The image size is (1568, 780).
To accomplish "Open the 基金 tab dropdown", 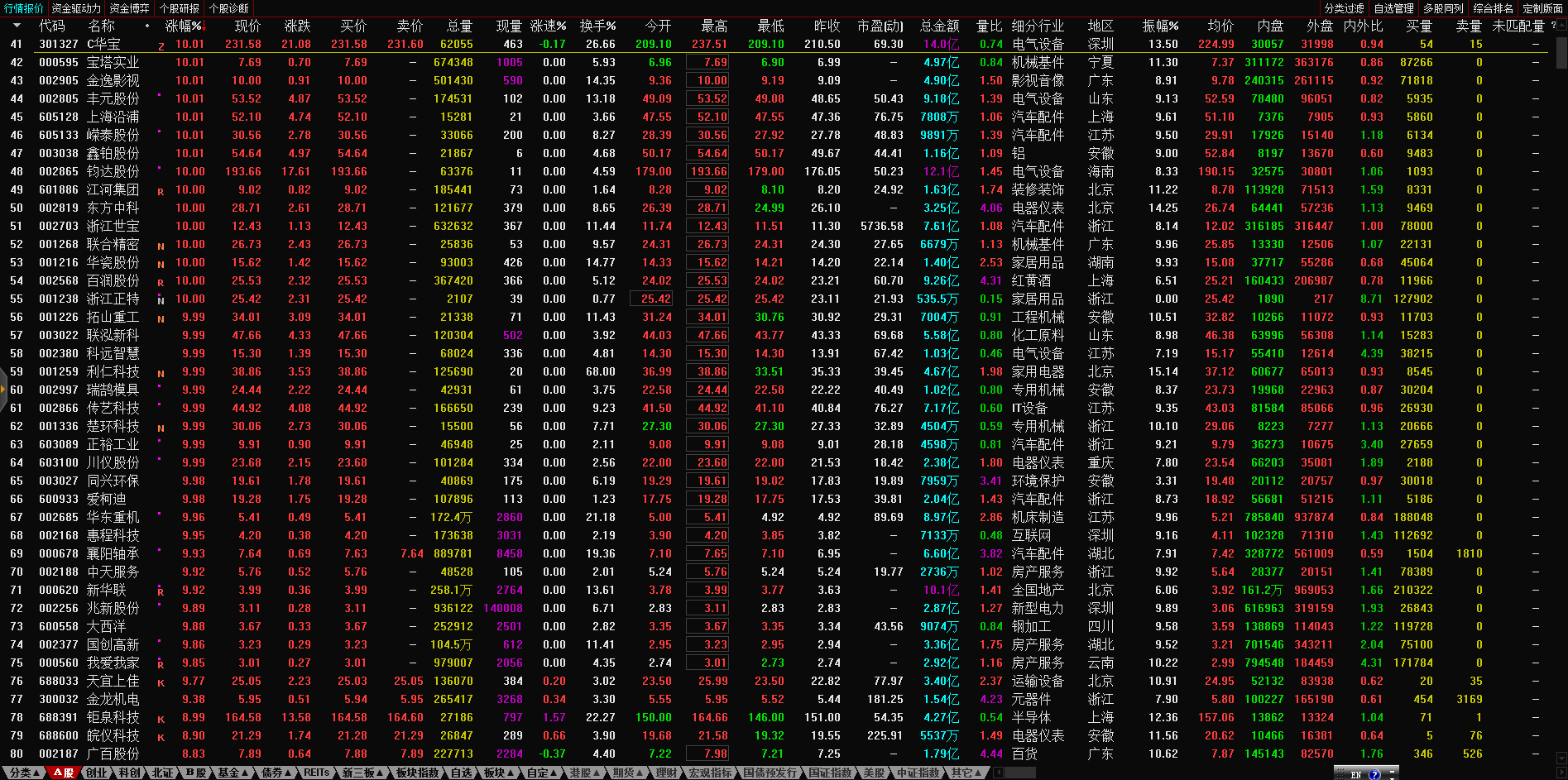I will [x=233, y=773].
